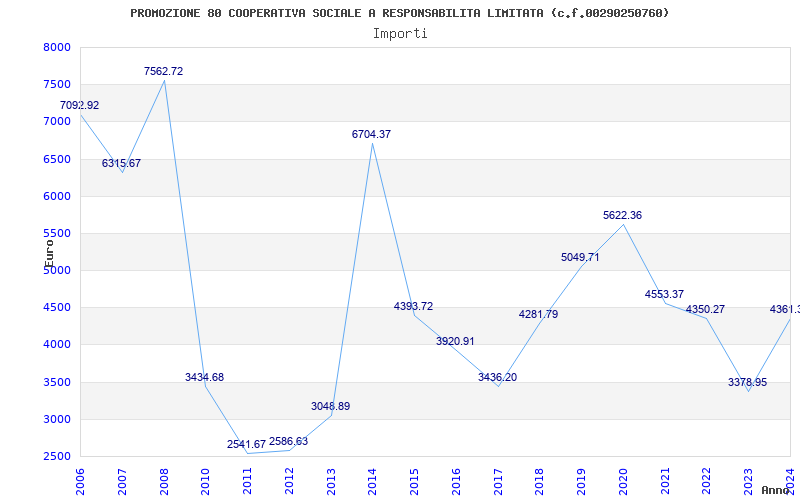Click the 2011 x-axis year label
Image resolution: width=800 pixels, height=500 pixels.
(x=247, y=482)
